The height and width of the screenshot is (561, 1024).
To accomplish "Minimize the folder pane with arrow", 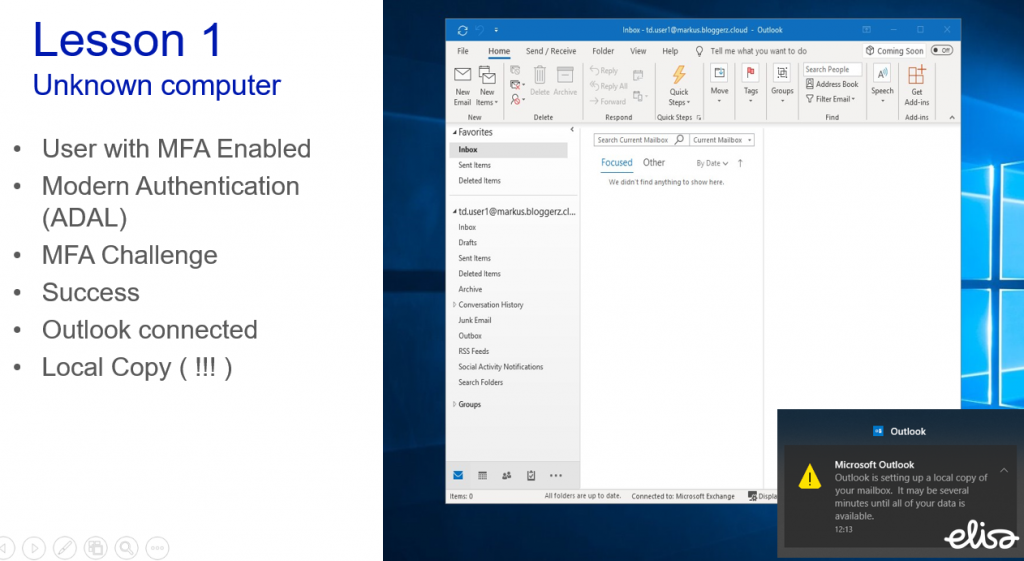I will click(x=572, y=130).
